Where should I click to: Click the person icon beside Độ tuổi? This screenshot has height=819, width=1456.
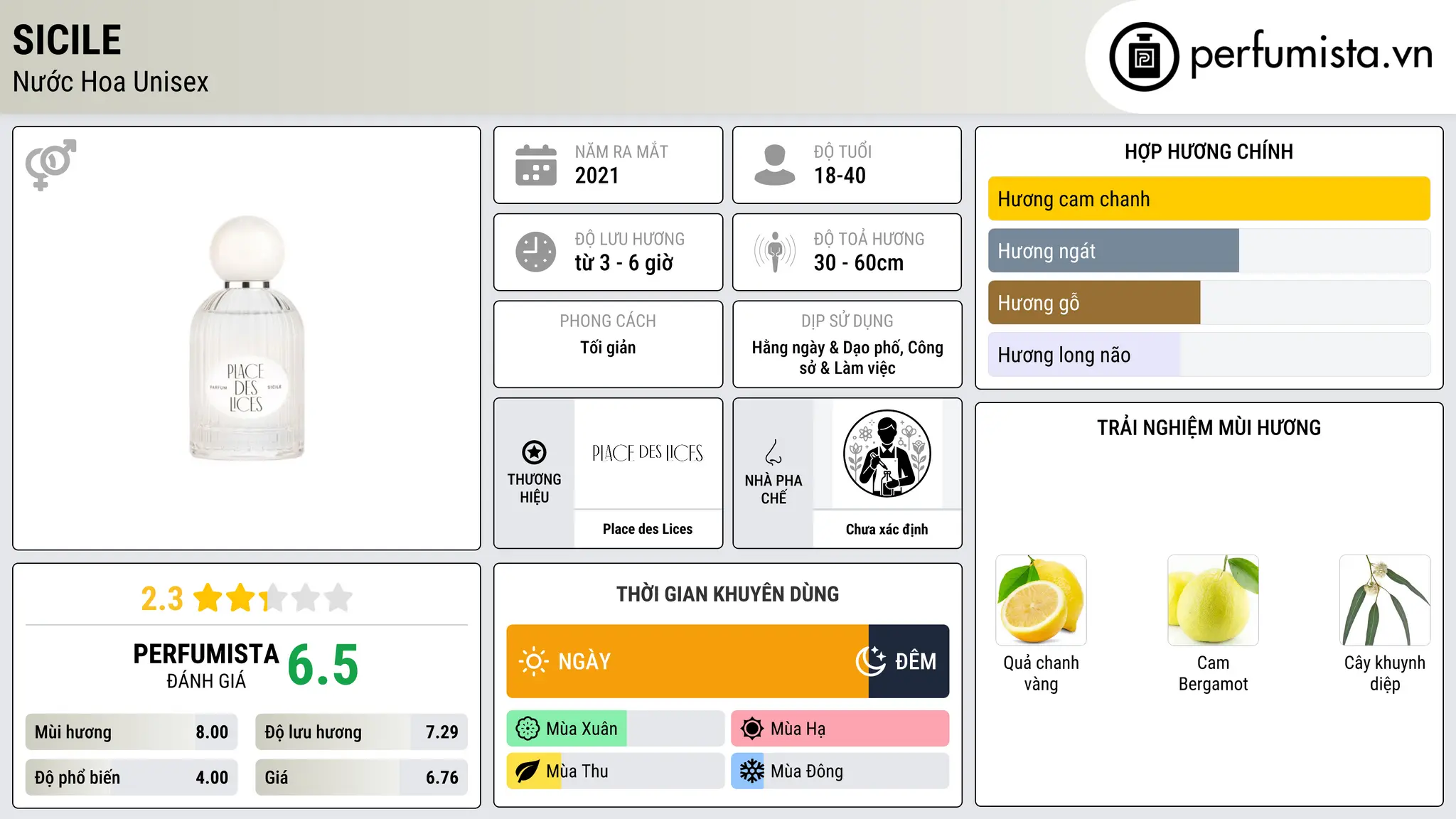point(774,165)
